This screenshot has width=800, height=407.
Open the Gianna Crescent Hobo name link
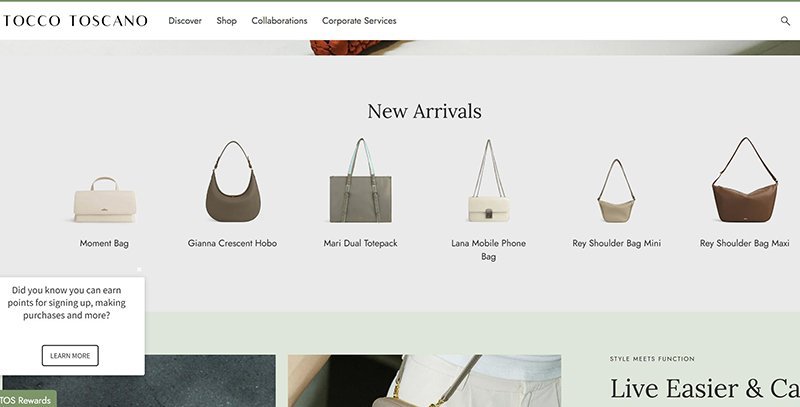(232, 243)
